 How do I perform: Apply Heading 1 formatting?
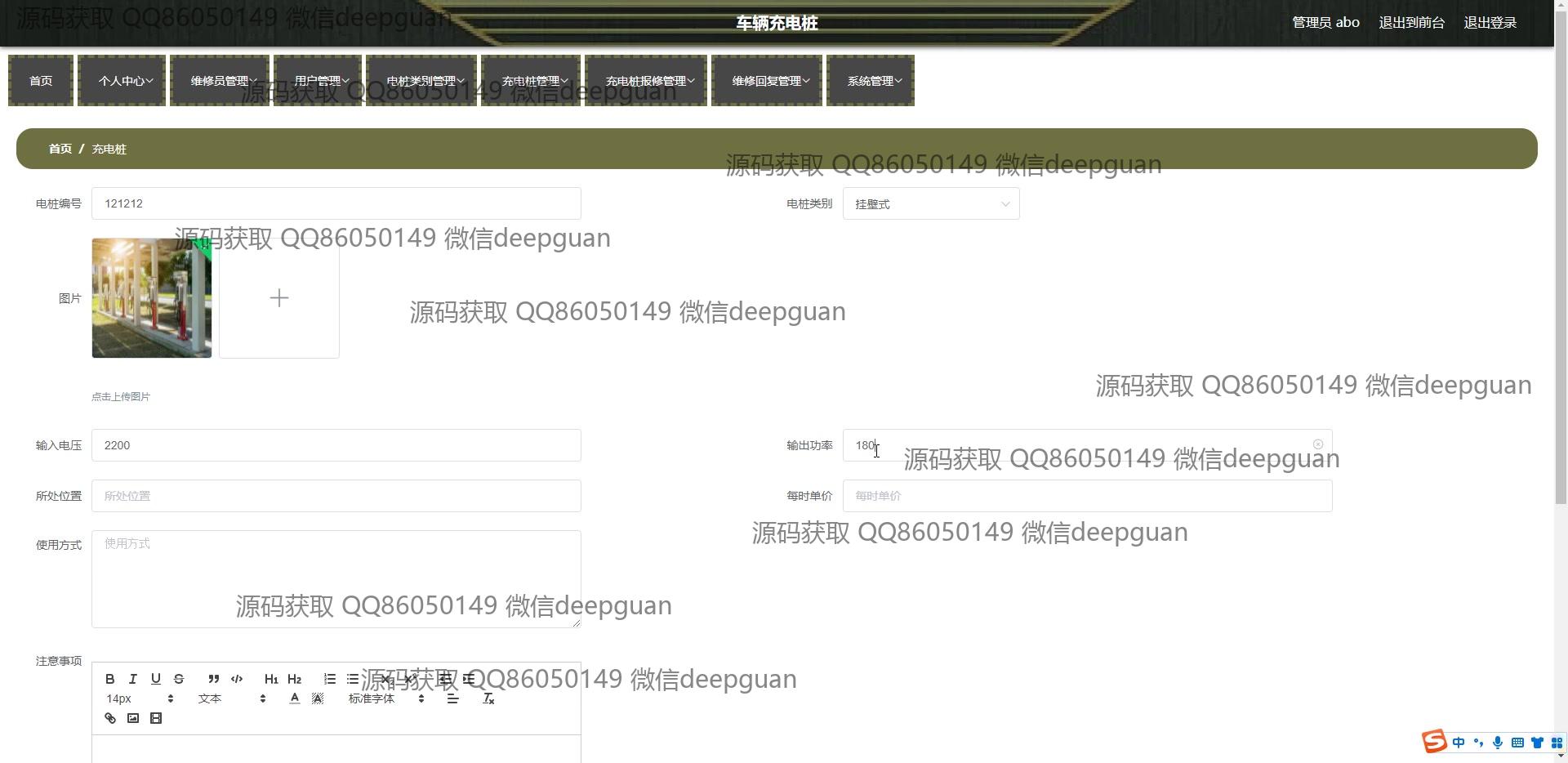(x=270, y=679)
